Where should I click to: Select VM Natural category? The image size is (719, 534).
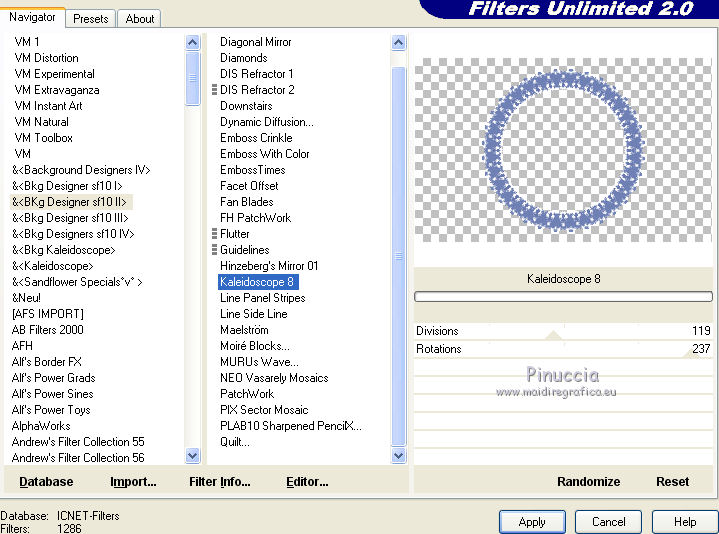[x=41, y=122]
